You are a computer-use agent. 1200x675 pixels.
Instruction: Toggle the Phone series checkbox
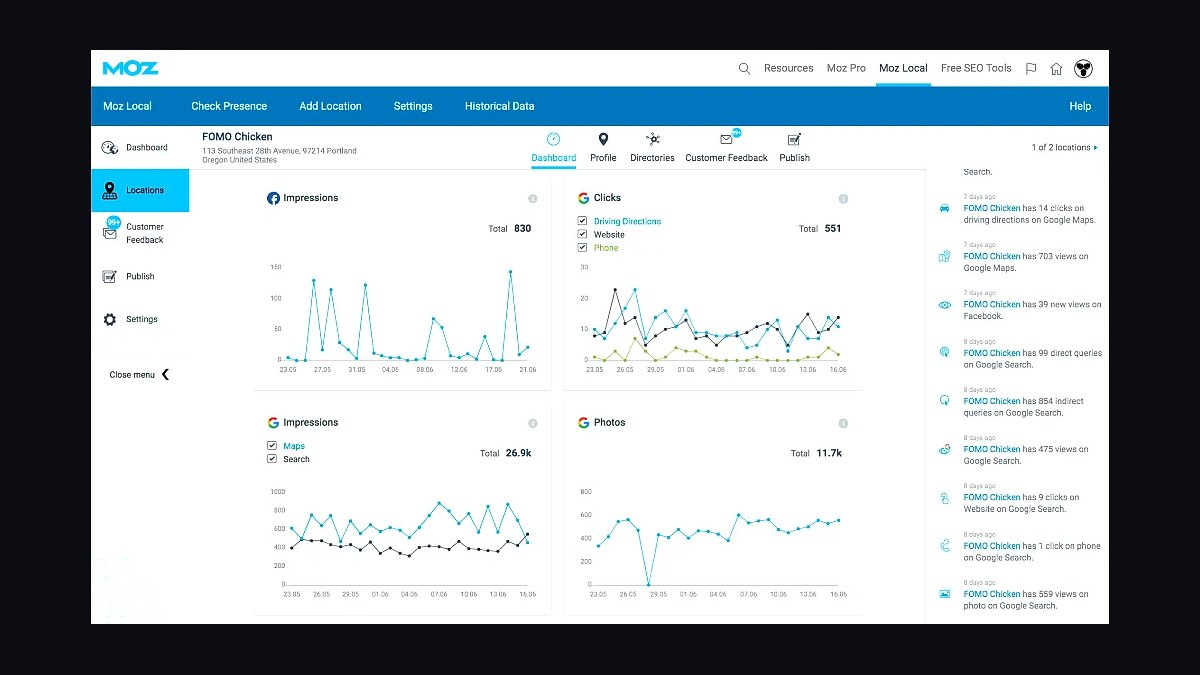582,247
